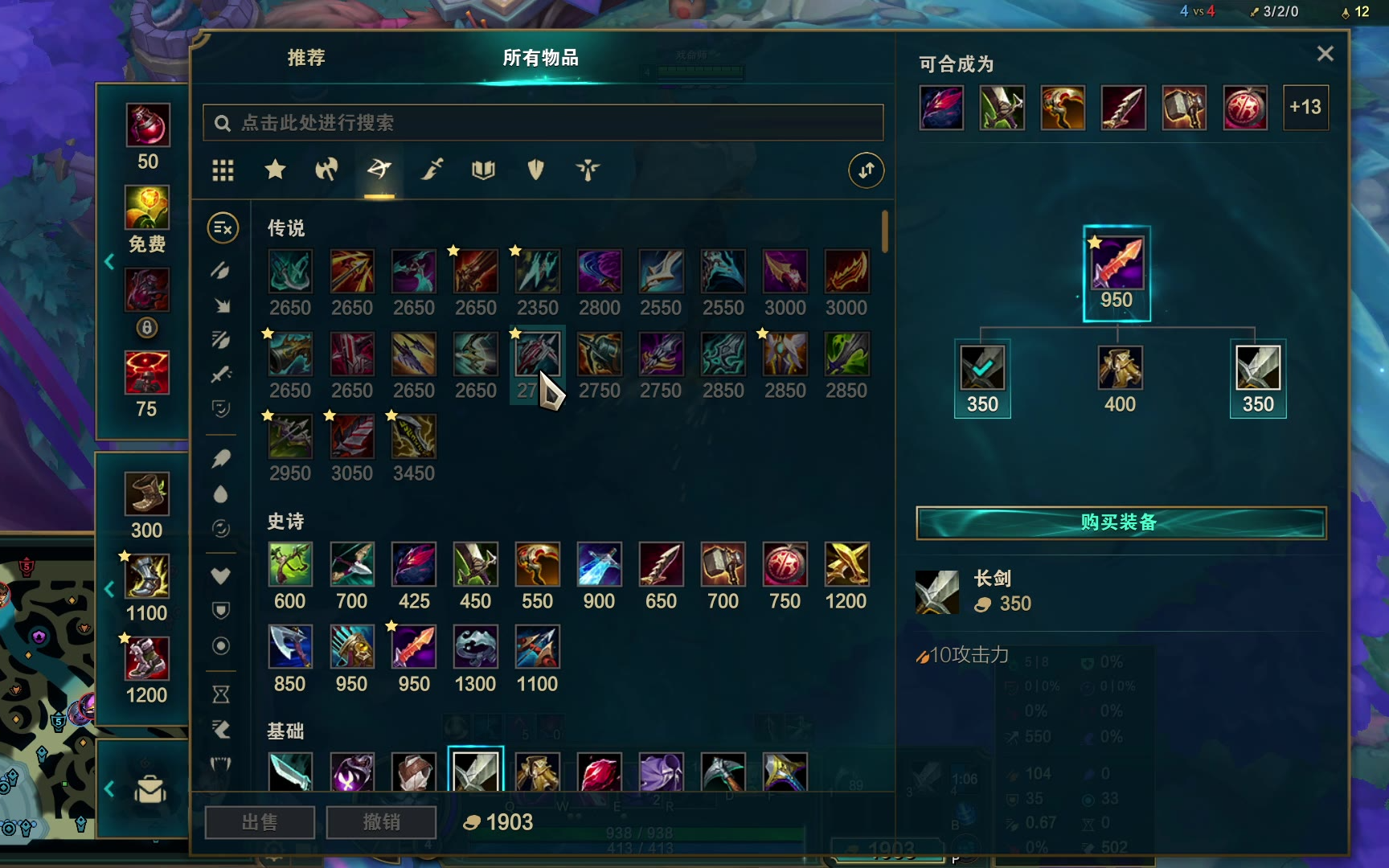Filter by the tank shield class icon
This screenshot has width=1389, height=868.
(535, 170)
